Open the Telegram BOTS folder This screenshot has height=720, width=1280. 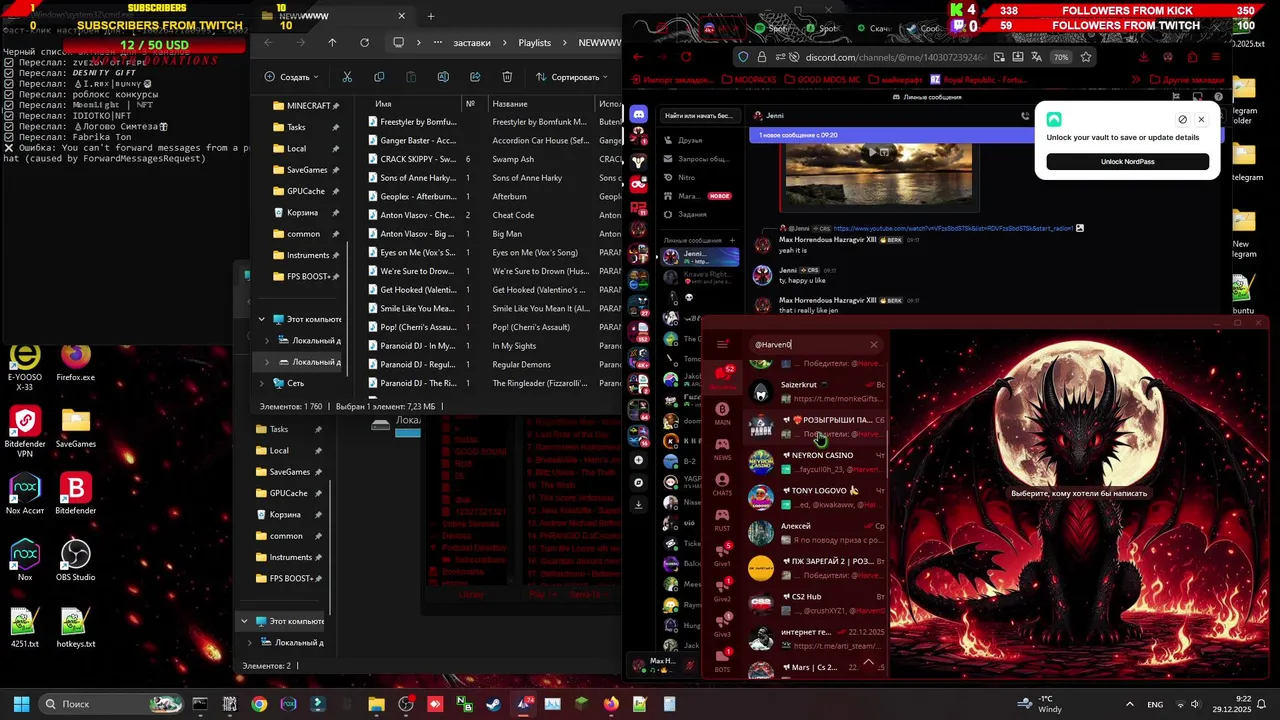(x=722, y=661)
